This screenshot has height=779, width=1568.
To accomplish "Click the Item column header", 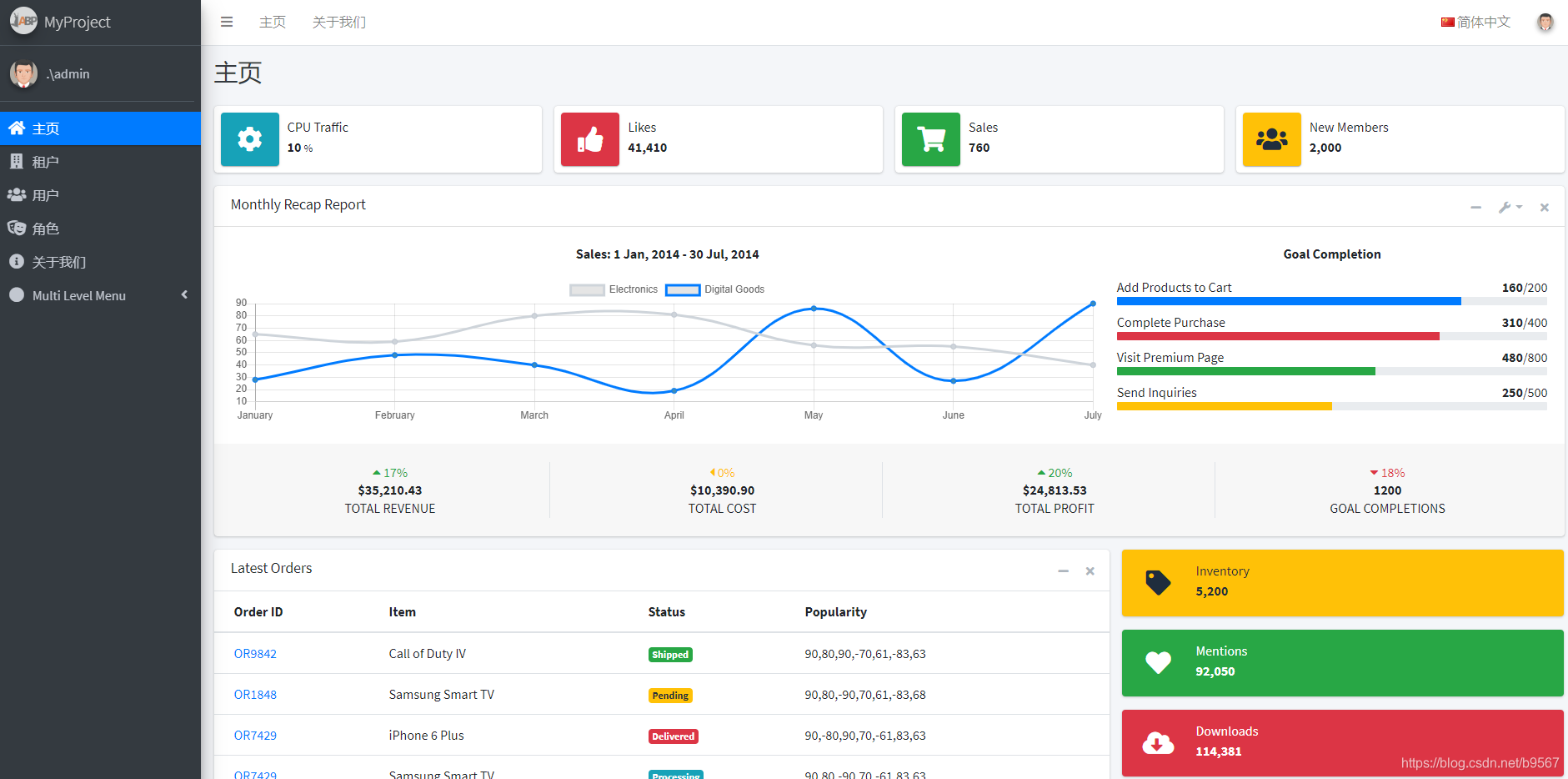I will tap(403, 612).
